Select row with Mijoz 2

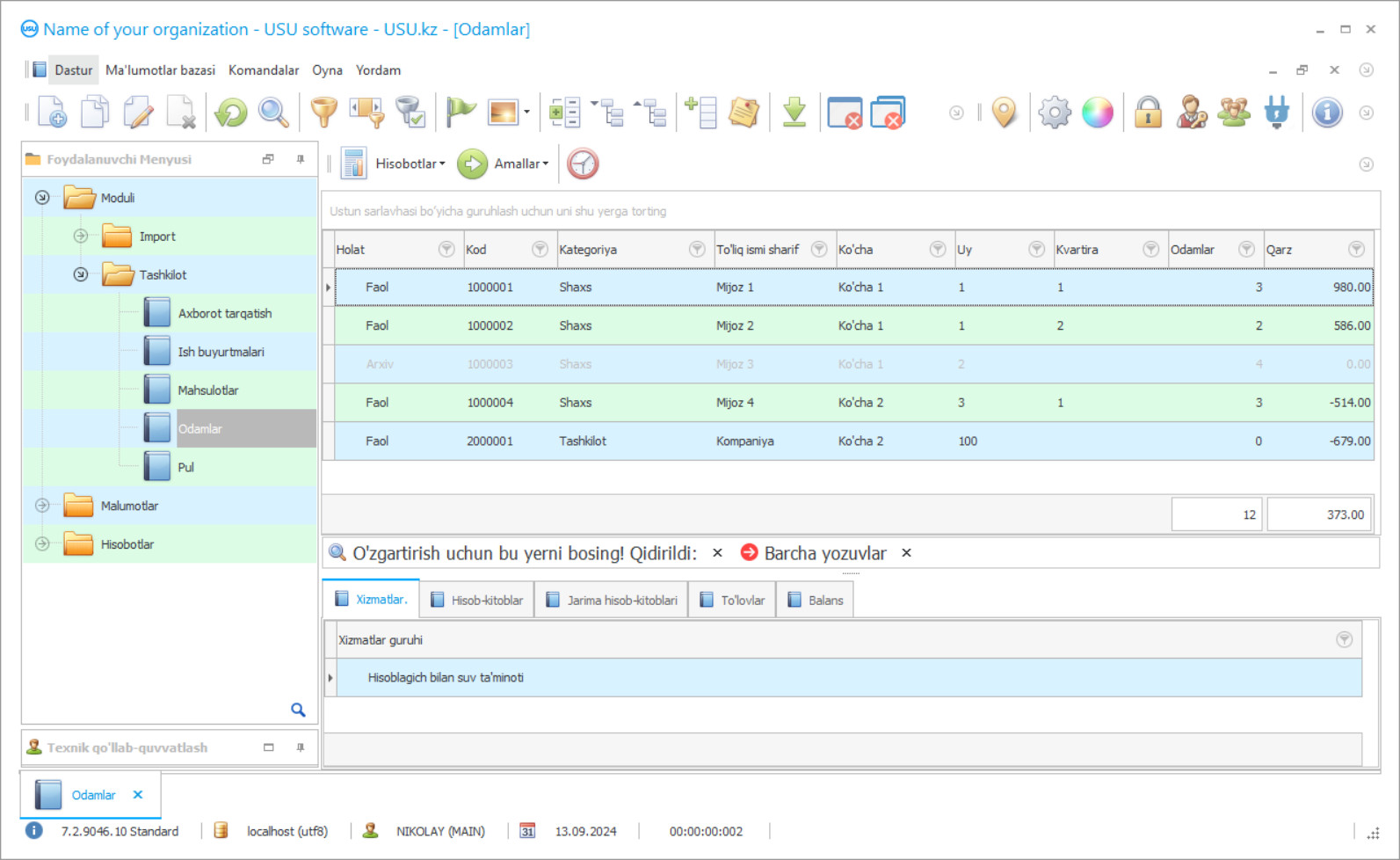(x=854, y=325)
